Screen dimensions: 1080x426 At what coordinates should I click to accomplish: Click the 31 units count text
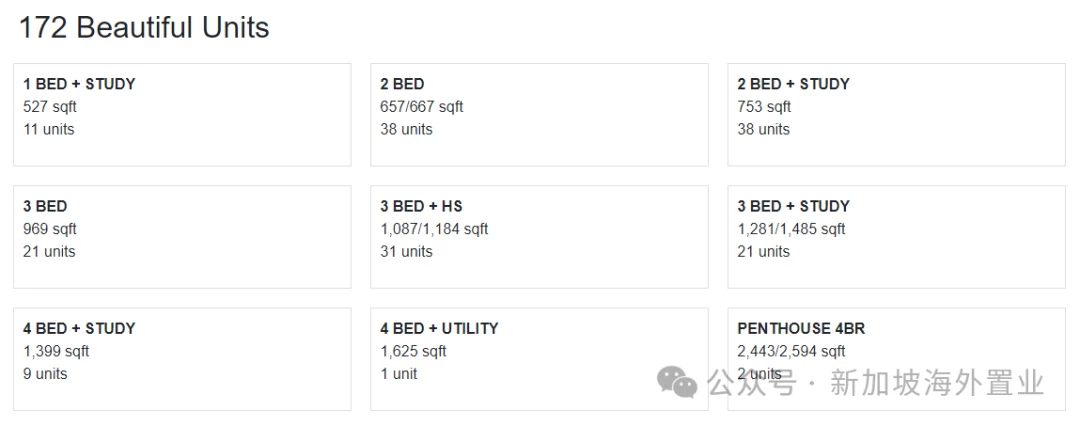(406, 252)
